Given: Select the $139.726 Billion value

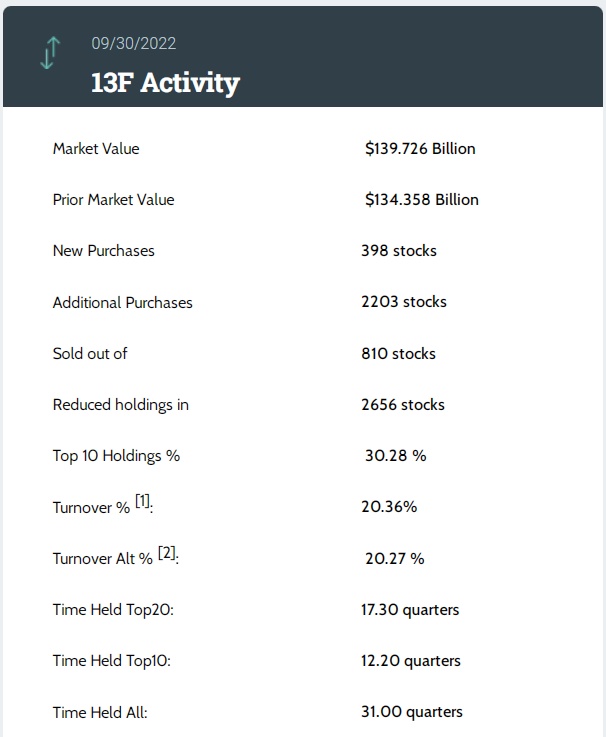Looking at the screenshot, I should (x=420, y=149).
